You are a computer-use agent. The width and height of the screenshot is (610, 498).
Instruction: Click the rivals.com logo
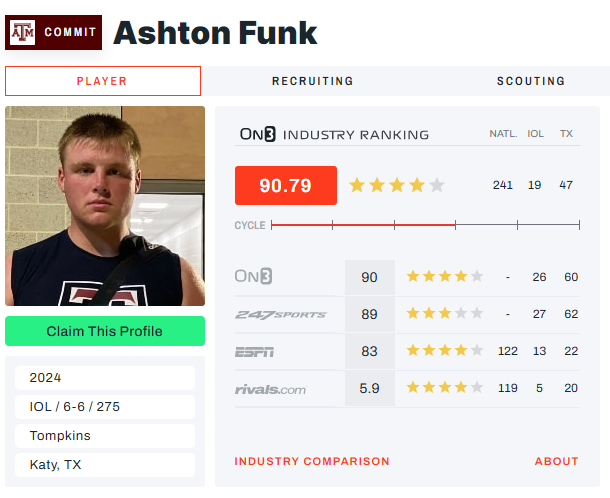pos(270,390)
